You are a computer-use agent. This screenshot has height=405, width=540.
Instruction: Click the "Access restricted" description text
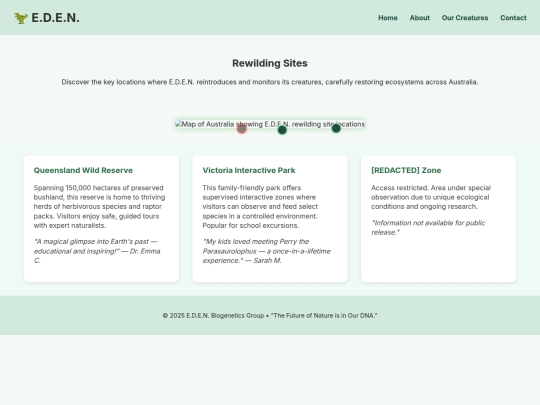[x=431, y=197]
